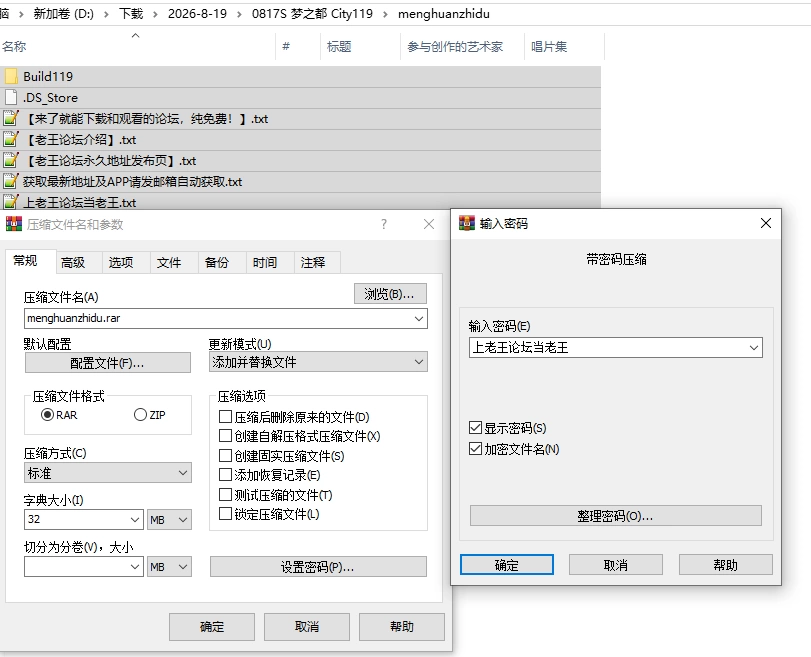Click the ? help icon in 压缩文件名和参数 dialog
The image size is (811, 657).
384,224
